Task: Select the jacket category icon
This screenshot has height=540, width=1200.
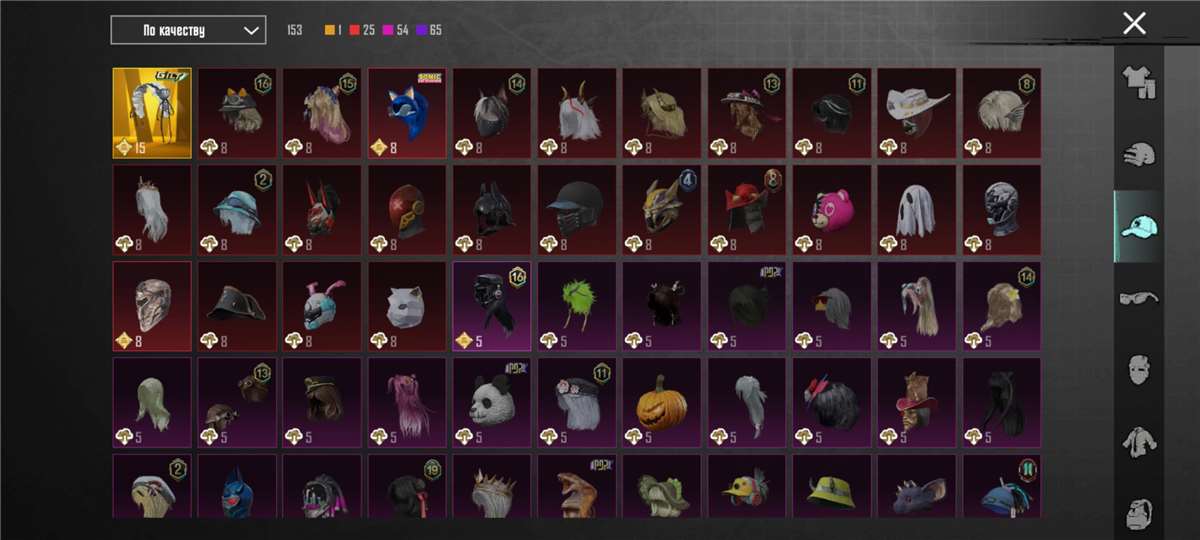Action: [1138, 441]
